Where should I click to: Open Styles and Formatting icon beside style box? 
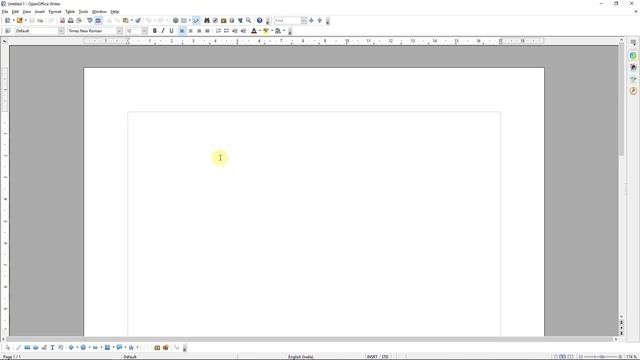click(7, 31)
